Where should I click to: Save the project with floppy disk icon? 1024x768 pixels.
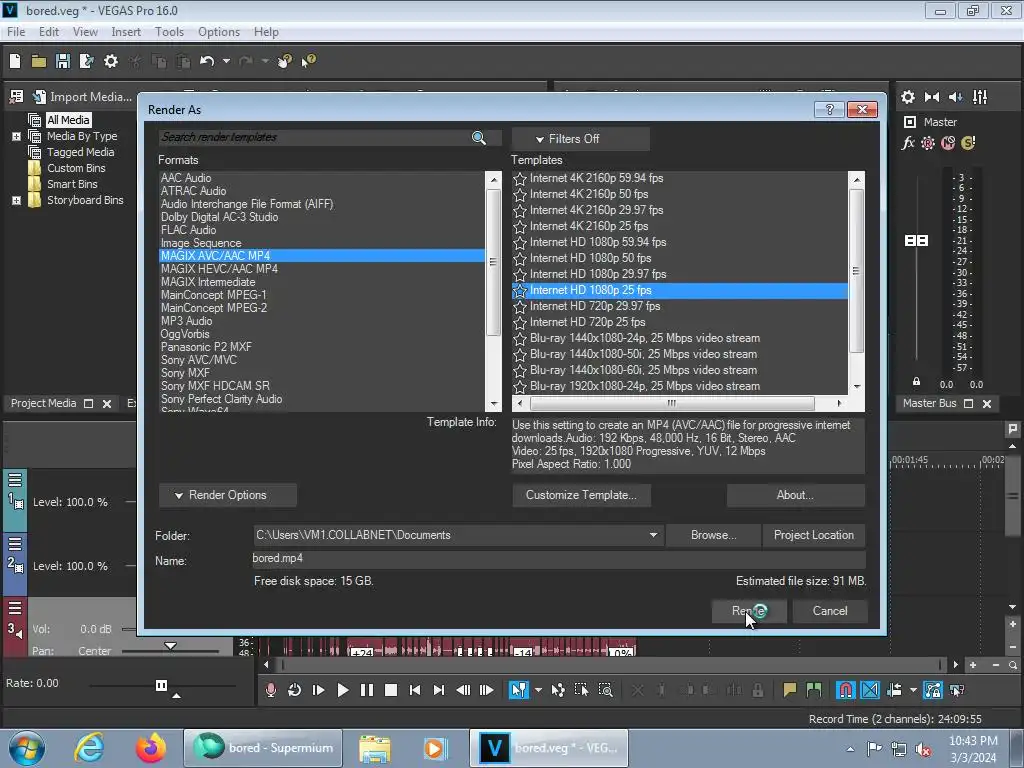coord(63,61)
